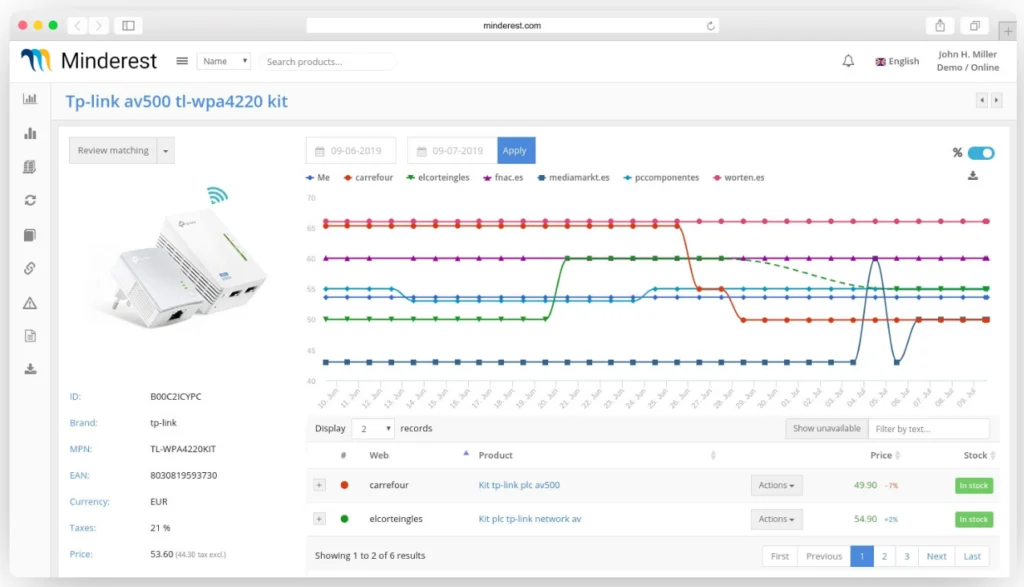The image size is (1024, 587).
Task: Toggle pccomponentes series in chart legend
Action: (x=661, y=178)
